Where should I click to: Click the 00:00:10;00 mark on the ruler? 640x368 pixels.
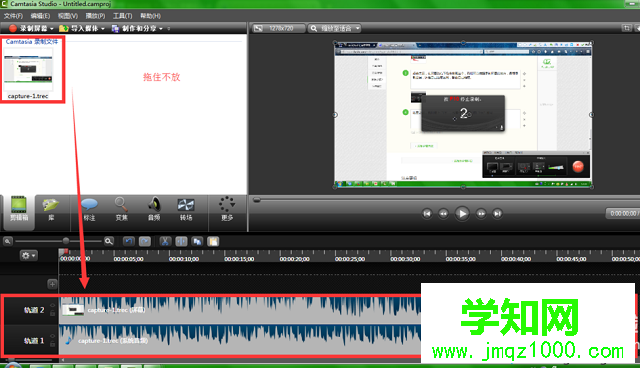[x=184, y=259]
